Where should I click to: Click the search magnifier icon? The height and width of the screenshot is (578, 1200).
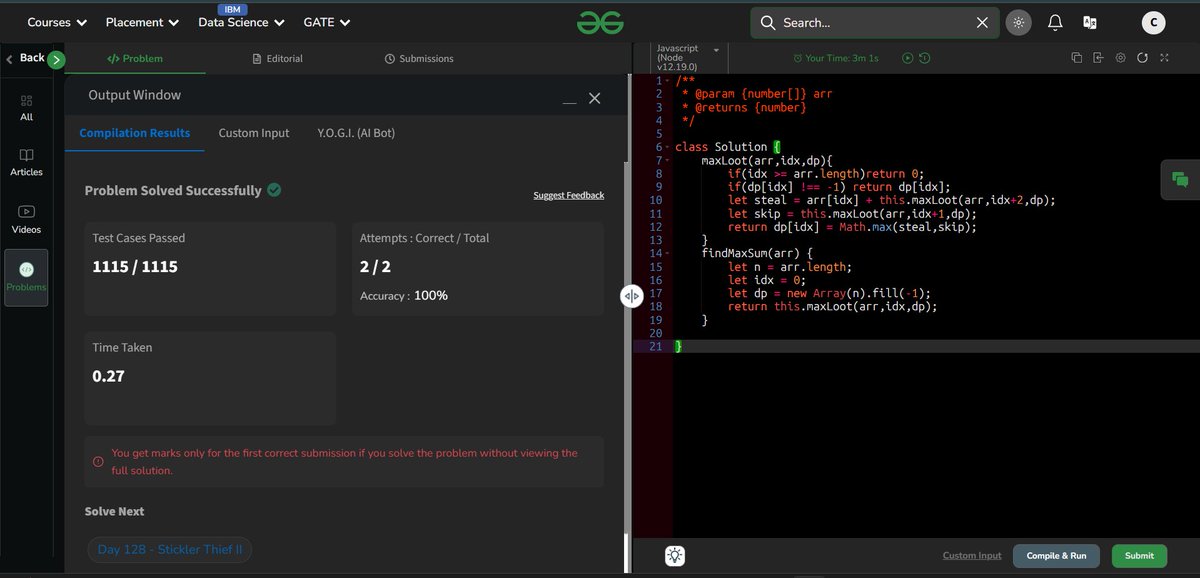(767, 22)
